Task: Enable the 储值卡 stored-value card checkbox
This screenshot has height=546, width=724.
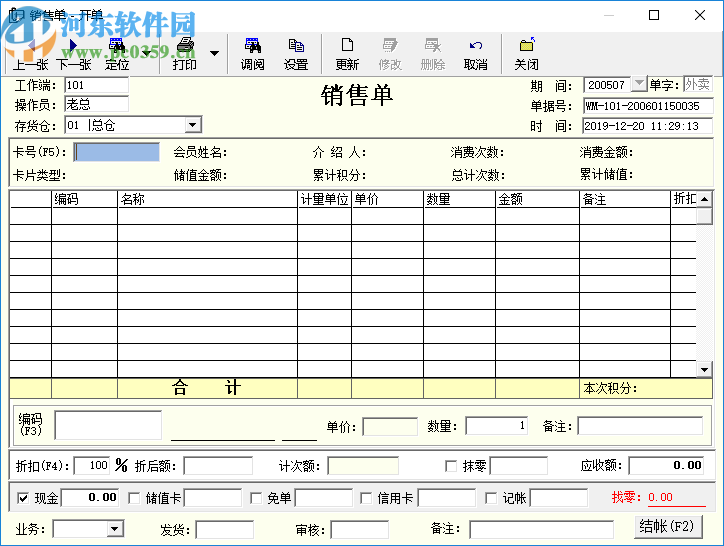Action: [x=134, y=498]
